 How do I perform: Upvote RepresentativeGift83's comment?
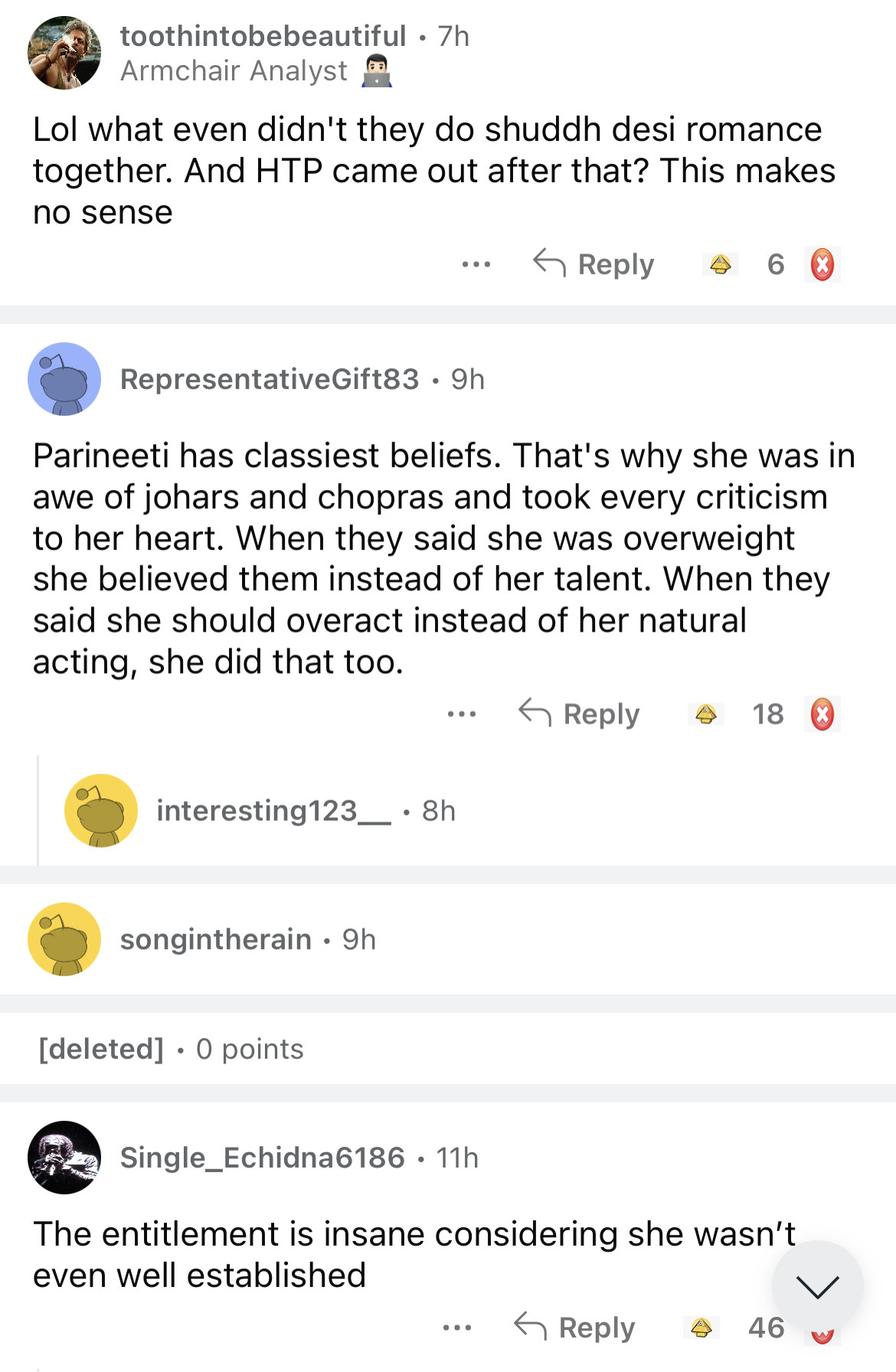[705, 714]
